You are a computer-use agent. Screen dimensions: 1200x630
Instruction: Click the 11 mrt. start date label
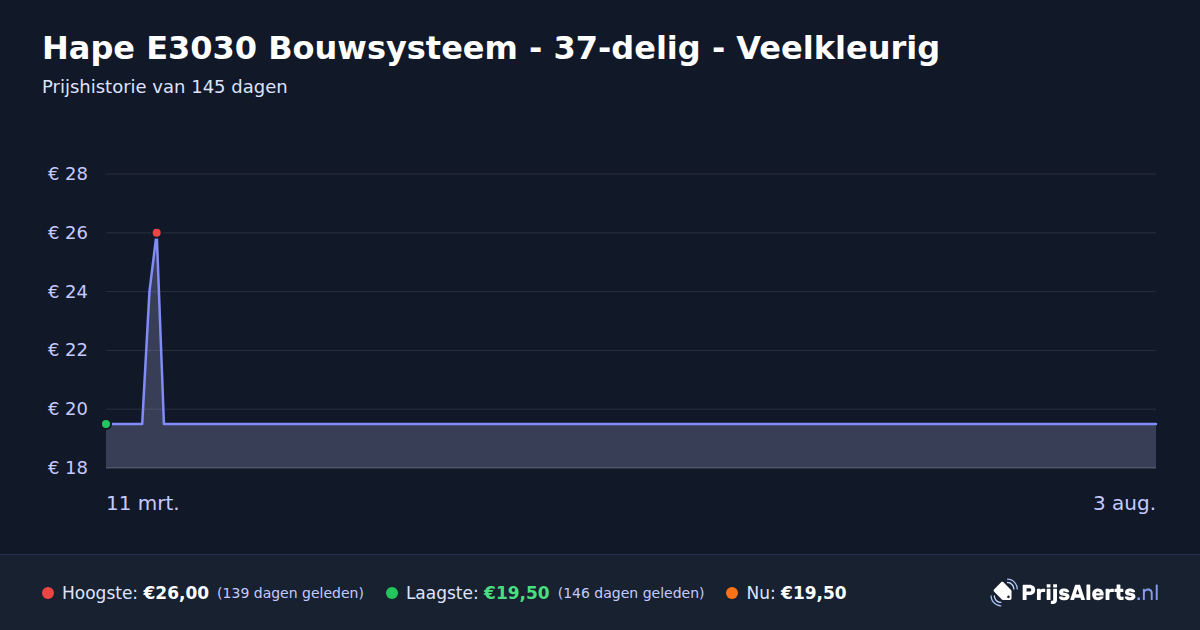pos(143,503)
